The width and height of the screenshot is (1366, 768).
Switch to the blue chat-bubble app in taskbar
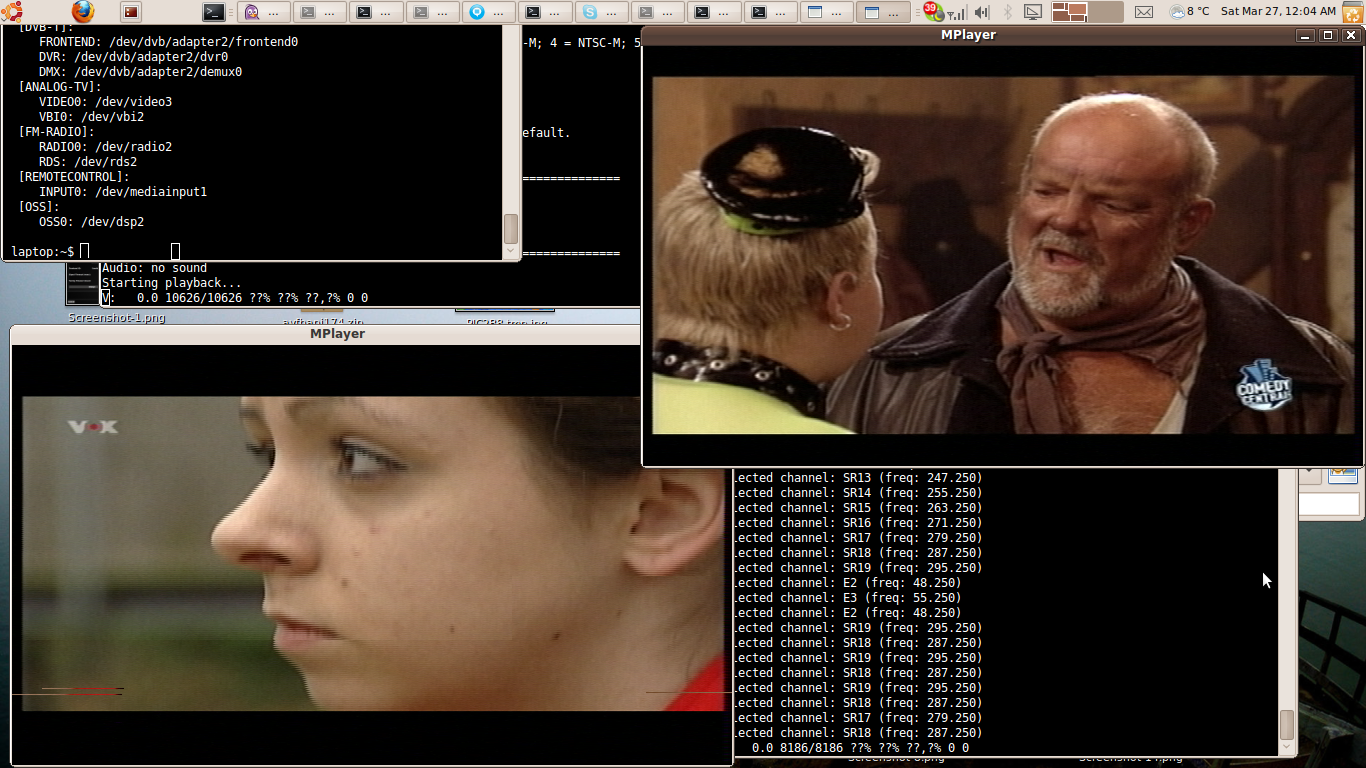coord(490,12)
